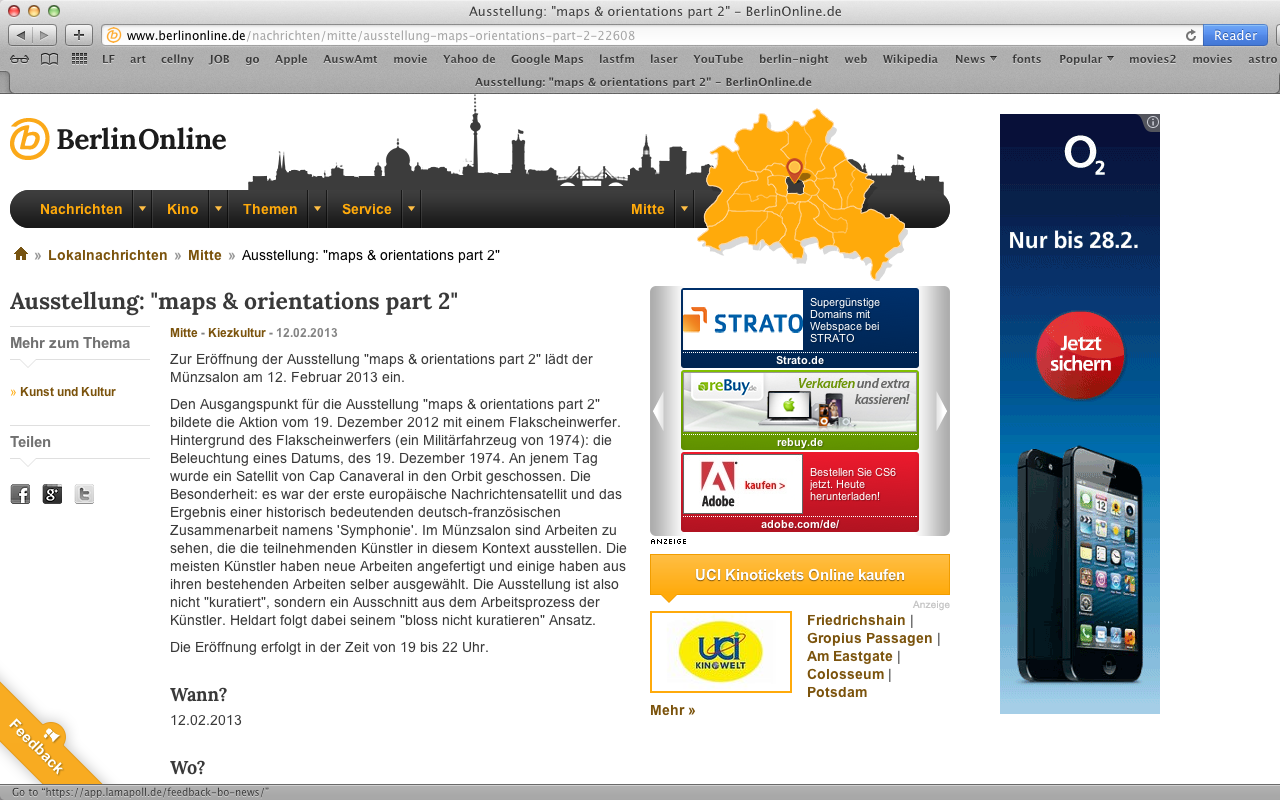Open the rebuy.de advertisement
Viewport: 1280px width, 800px height.
pyautogui.click(x=800, y=410)
